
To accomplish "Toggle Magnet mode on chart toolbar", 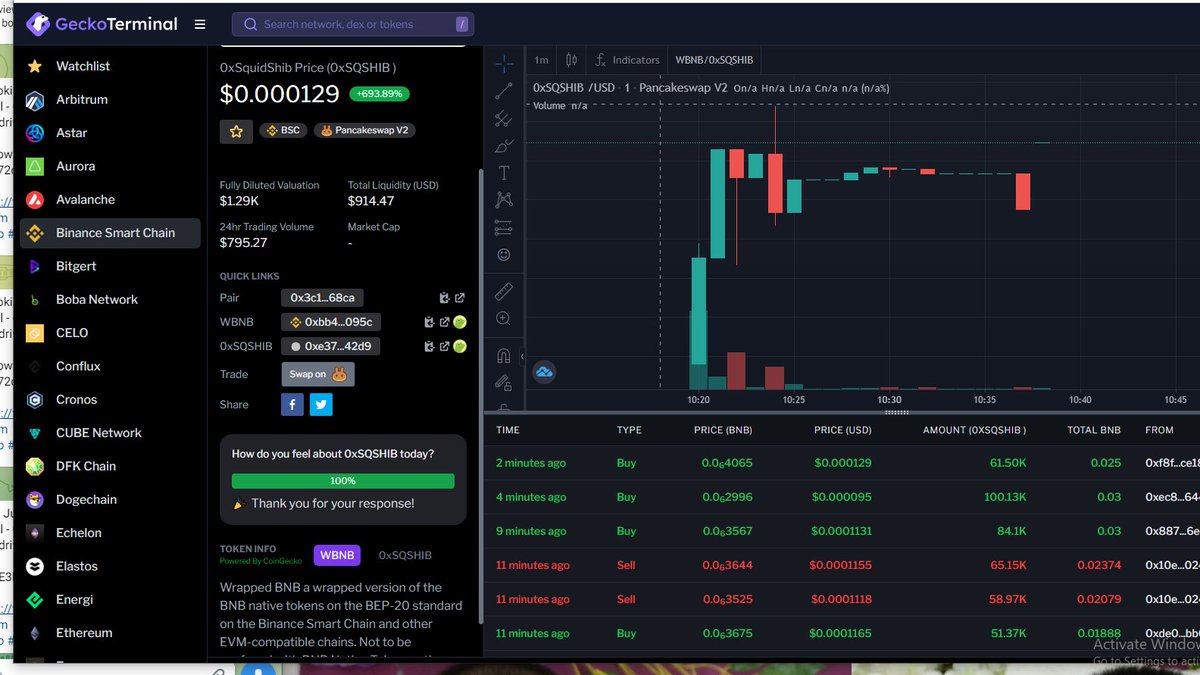I will 504,355.
